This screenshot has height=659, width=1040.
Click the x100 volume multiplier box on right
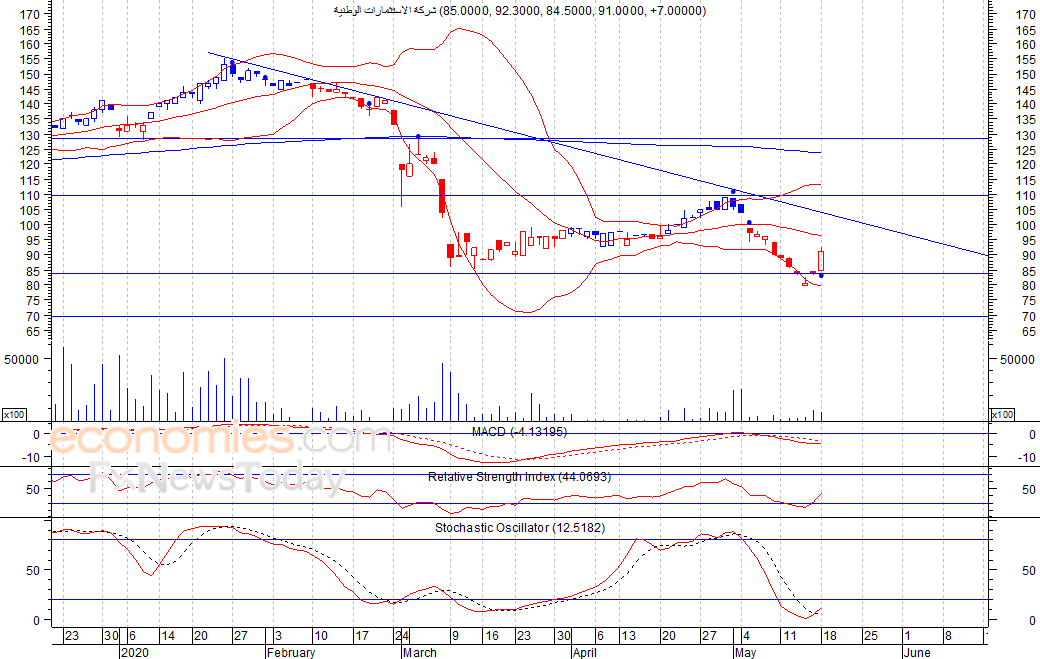[x=1002, y=414]
